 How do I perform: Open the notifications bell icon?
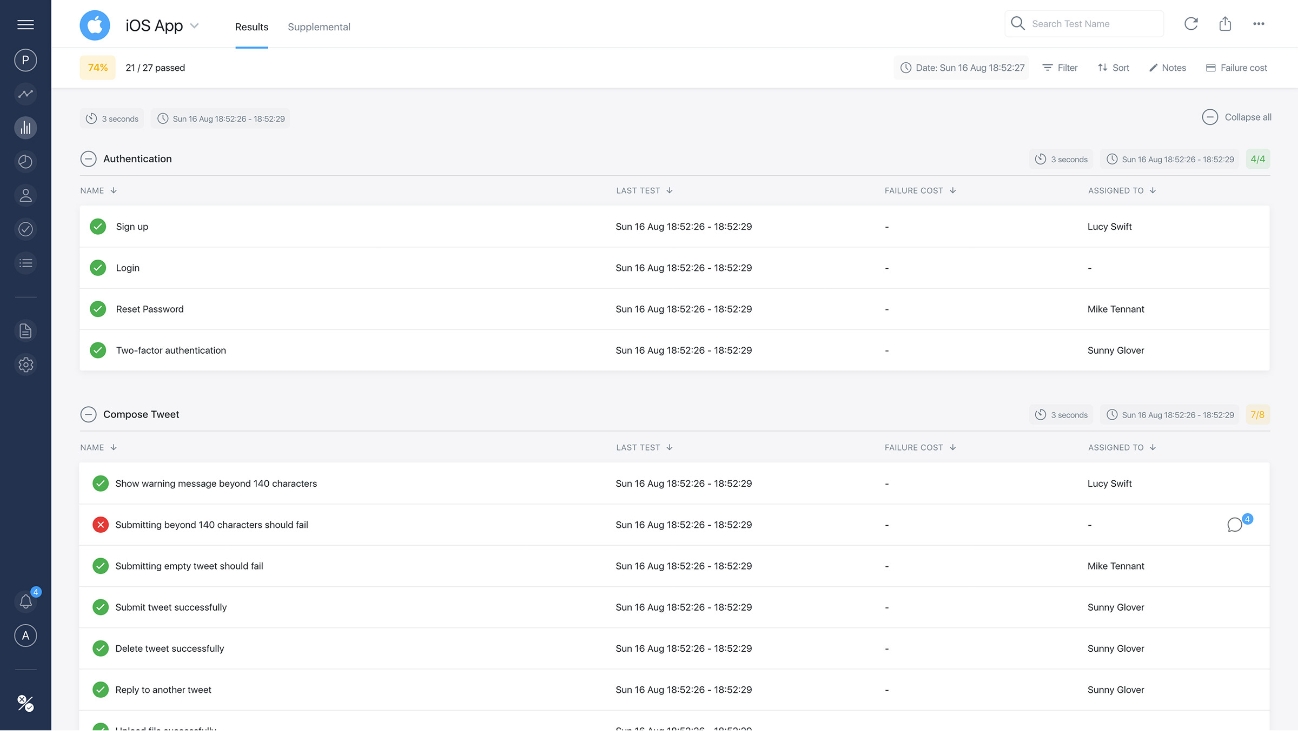(26, 601)
